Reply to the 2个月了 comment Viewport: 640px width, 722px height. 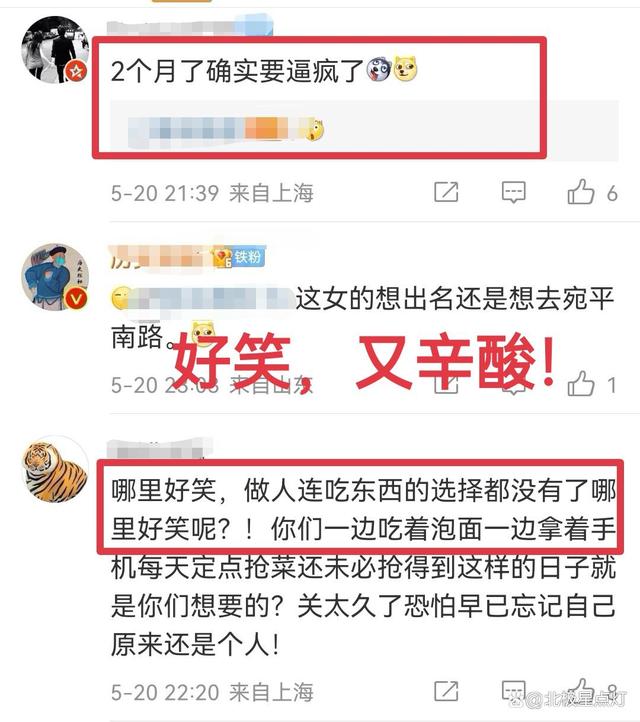coord(513,192)
